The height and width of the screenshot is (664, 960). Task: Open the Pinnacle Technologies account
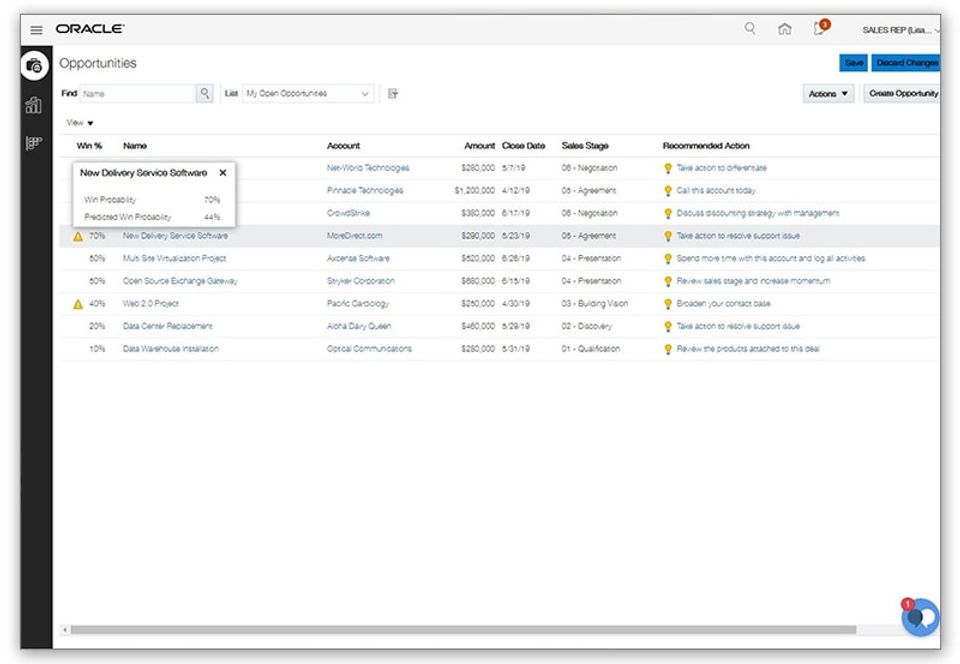[x=365, y=190]
